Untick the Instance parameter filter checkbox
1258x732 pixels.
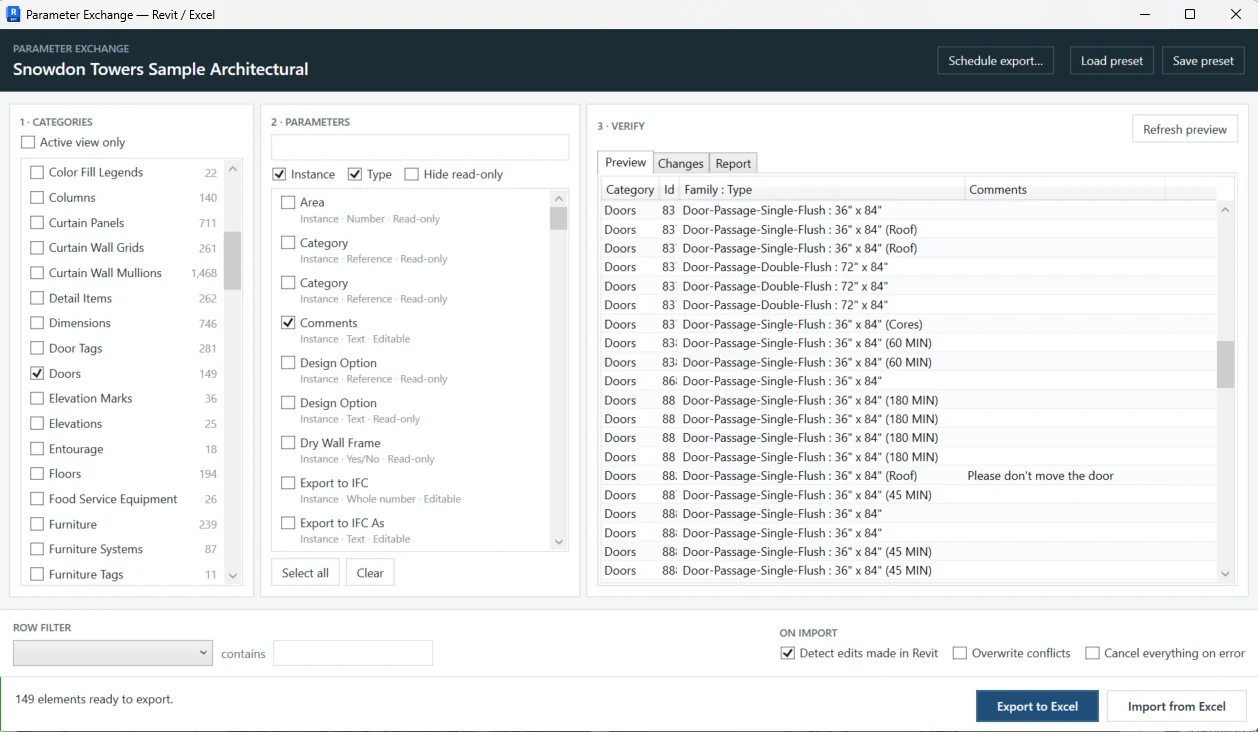[x=279, y=174]
